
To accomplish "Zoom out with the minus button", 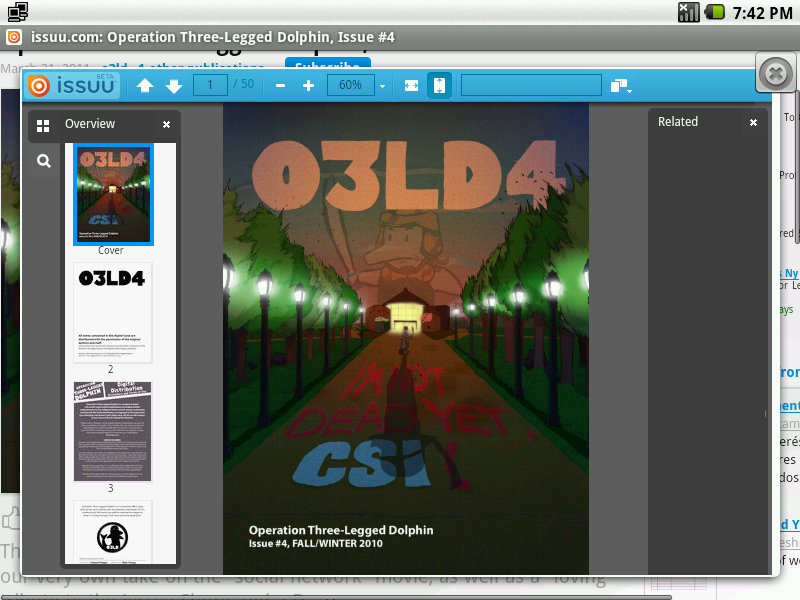I will (x=280, y=85).
